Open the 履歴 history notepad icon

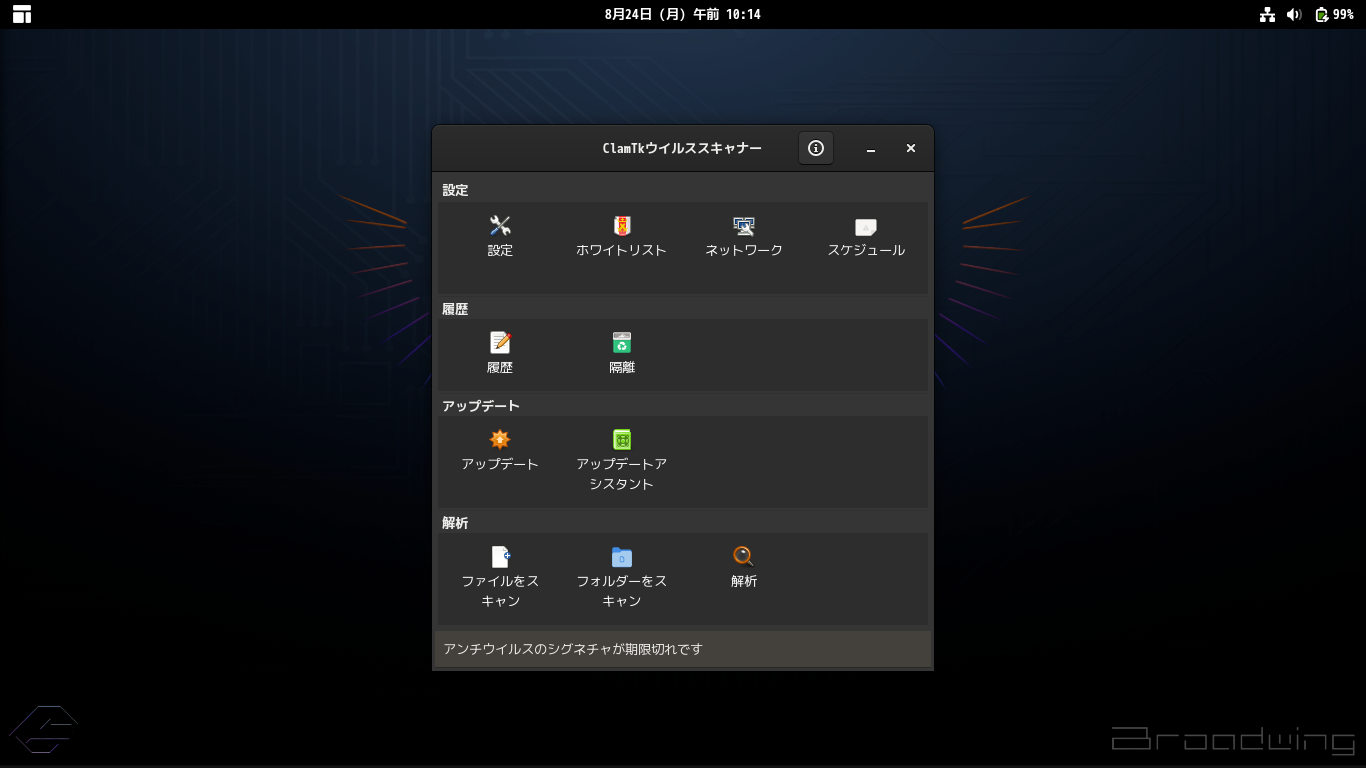click(500, 343)
